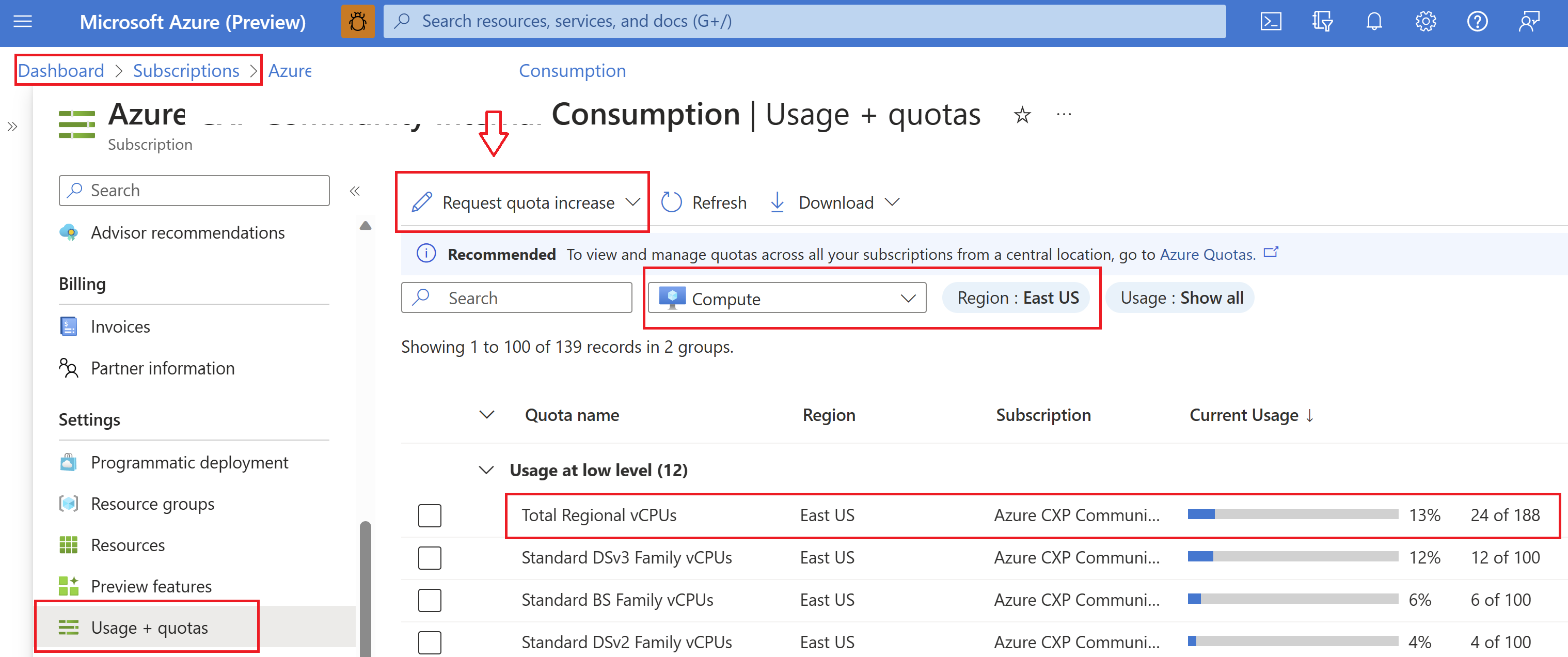Open Invoices menu item
Screen dimensions: 1568x657
tap(120, 326)
